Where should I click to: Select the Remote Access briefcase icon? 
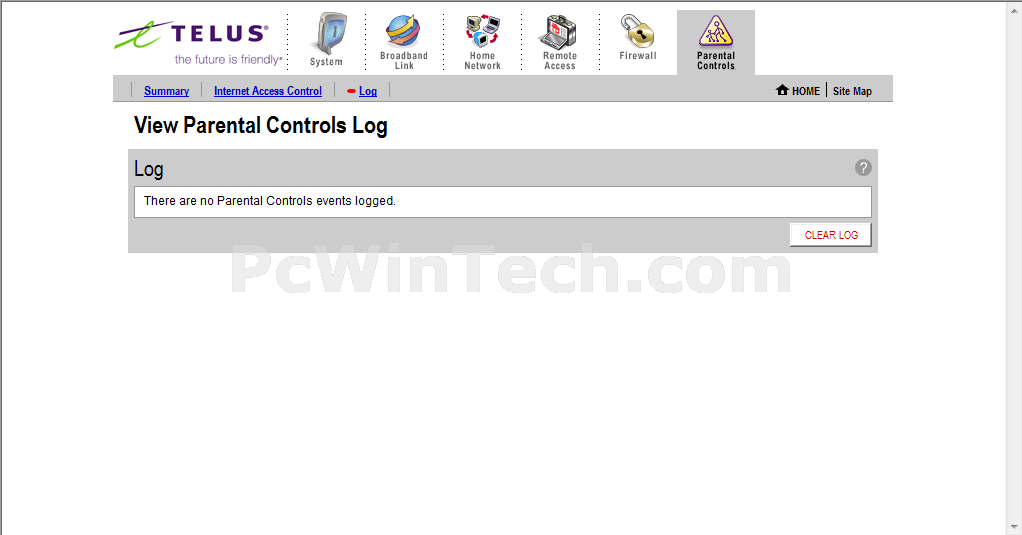click(x=559, y=32)
